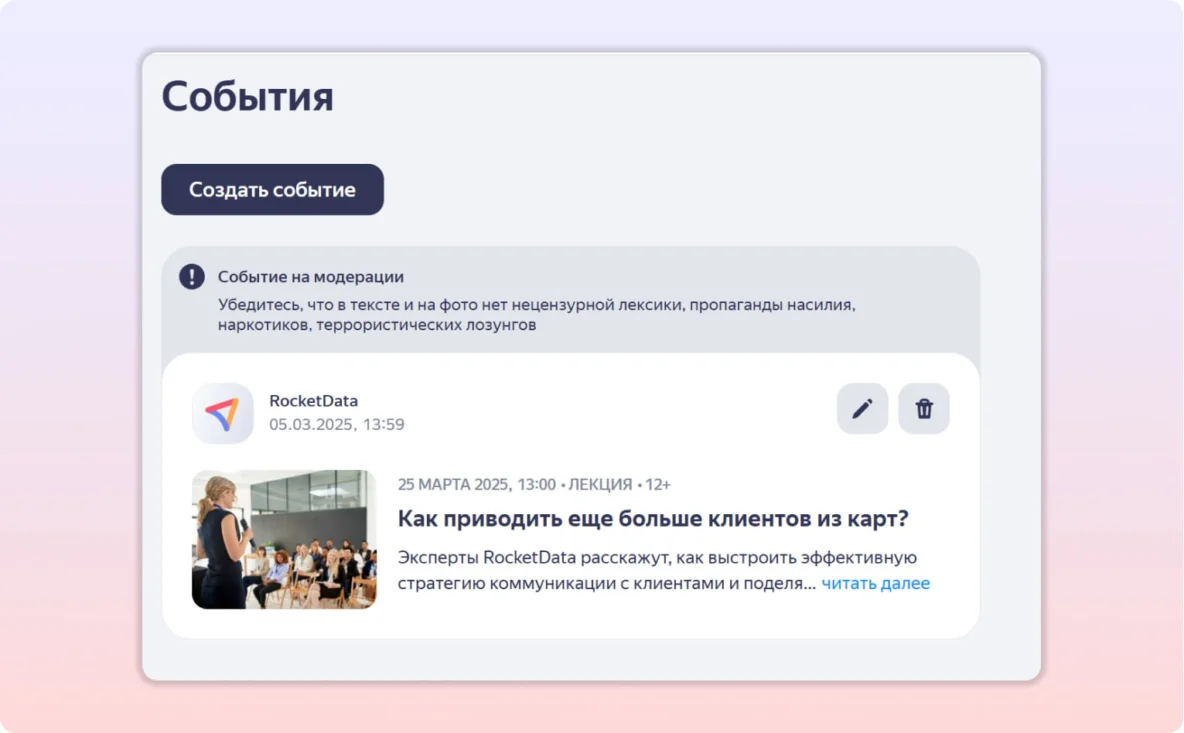Click the post timestamp 05.03.2025, 13:59
The image size is (1184, 733).
click(x=337, y=424)
